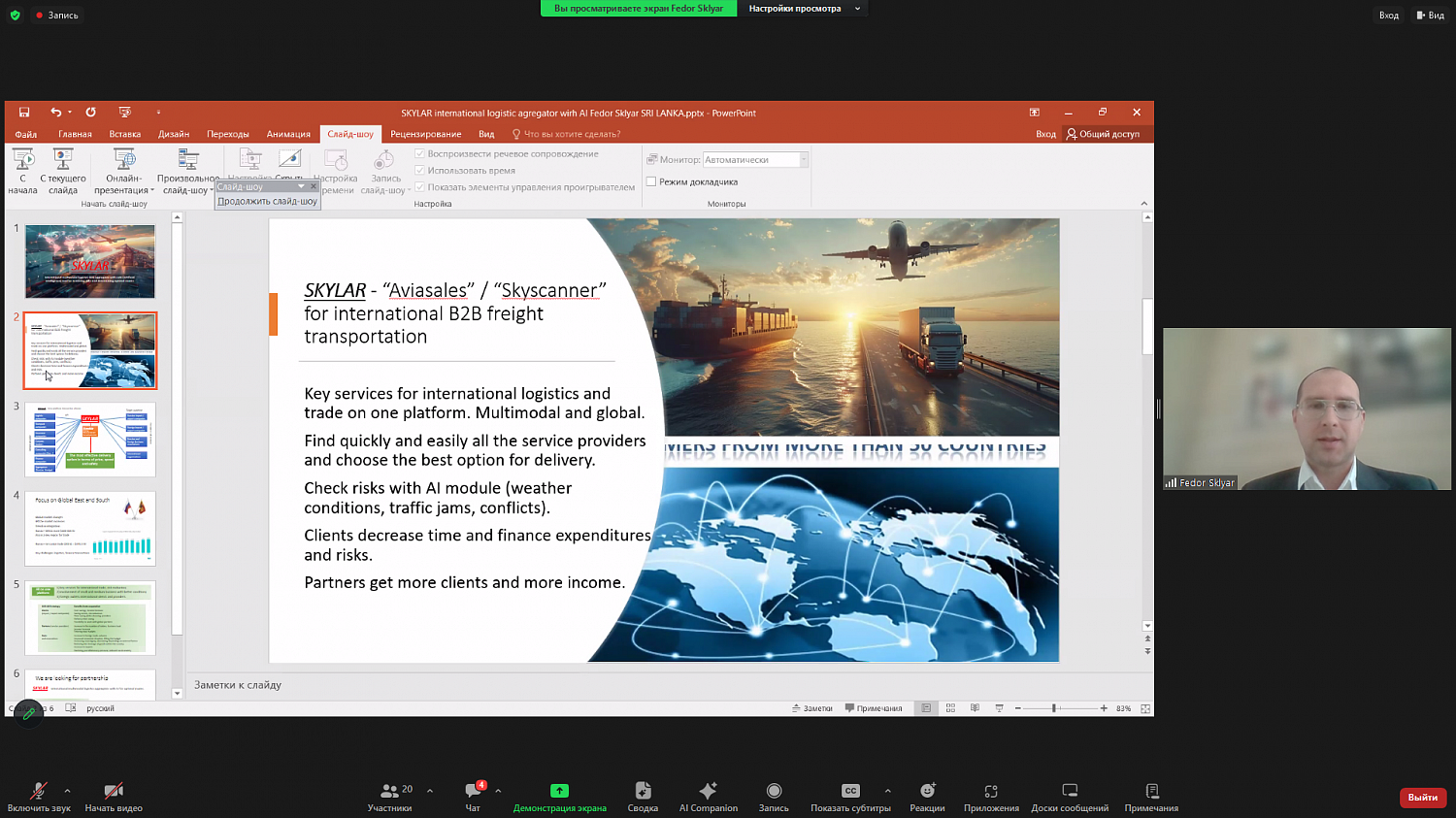Click Tell me (Что вы хотите сделать?)

click(567, 134)
